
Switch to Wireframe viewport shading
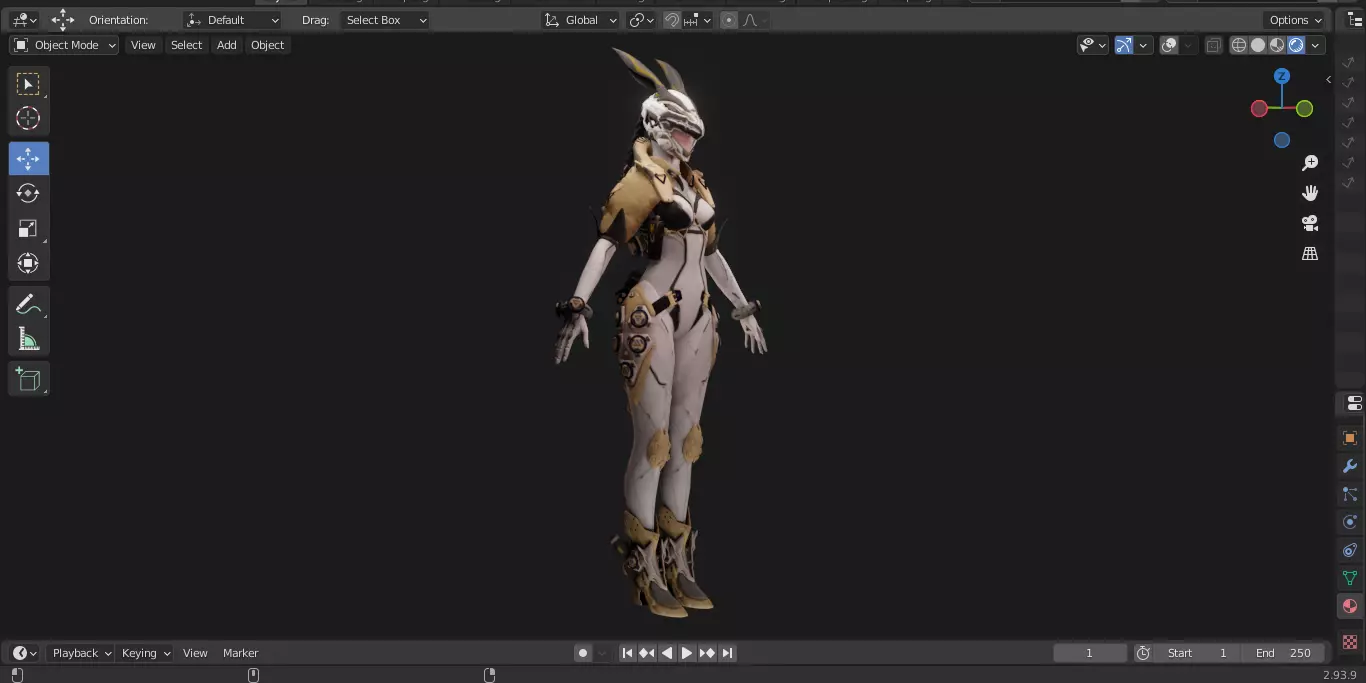click(x=1239, y=45)
